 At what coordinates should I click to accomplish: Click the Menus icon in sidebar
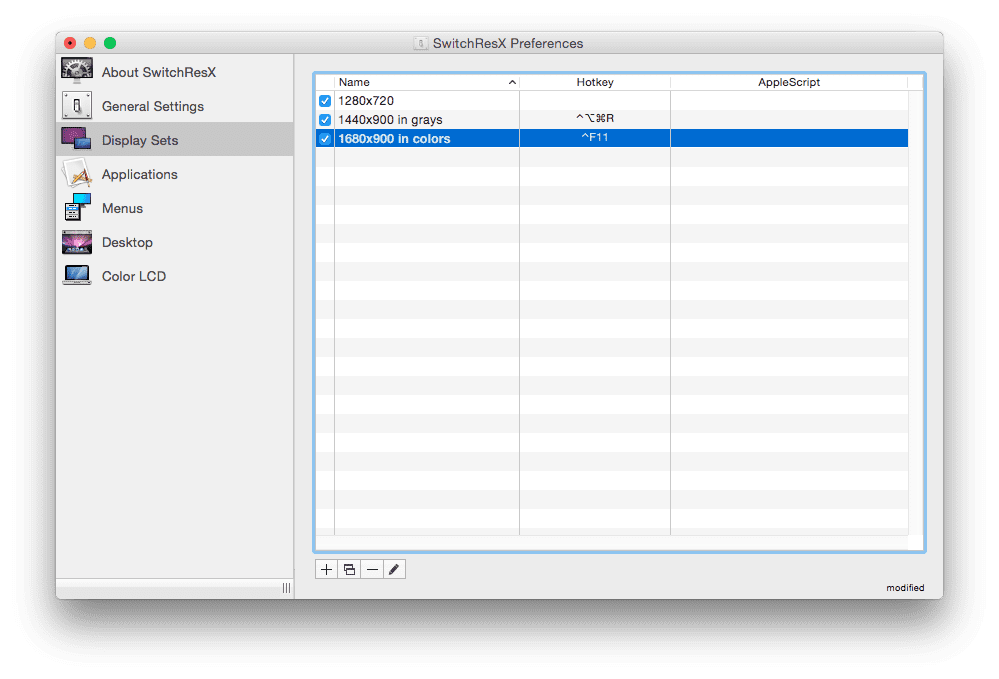(x=77, y=208)
